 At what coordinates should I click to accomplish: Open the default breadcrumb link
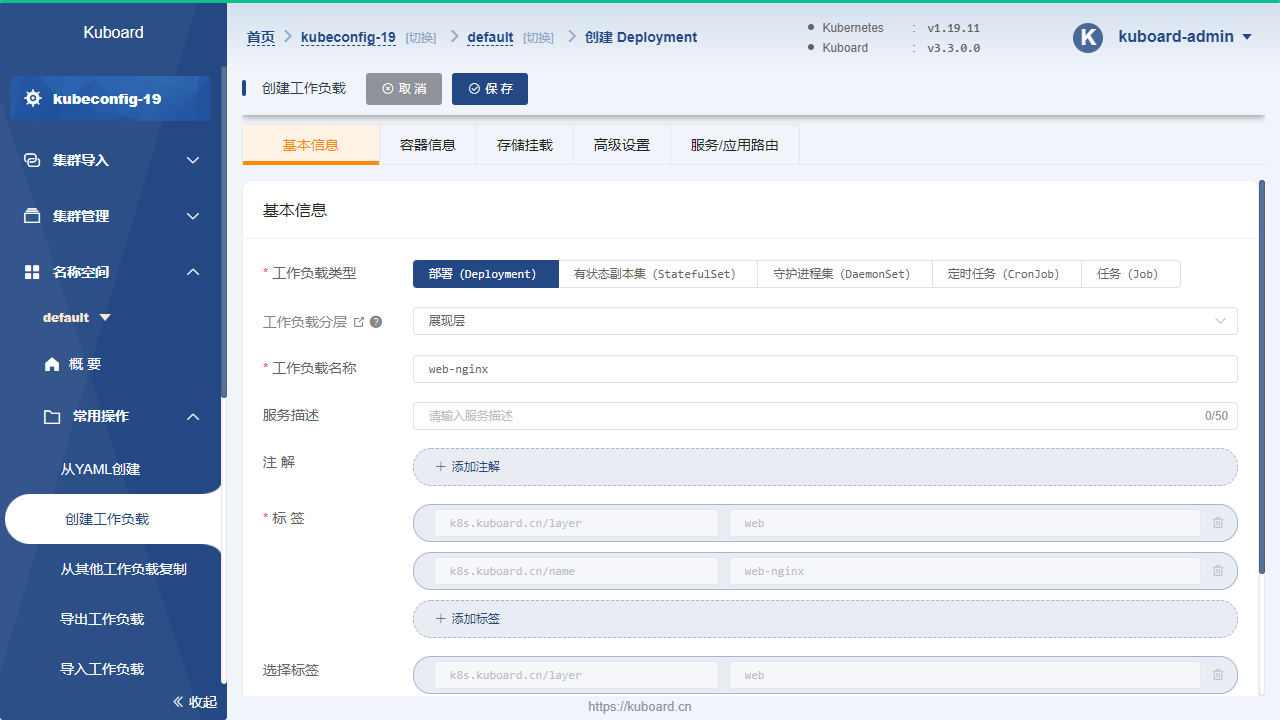(x=491, y=37)
